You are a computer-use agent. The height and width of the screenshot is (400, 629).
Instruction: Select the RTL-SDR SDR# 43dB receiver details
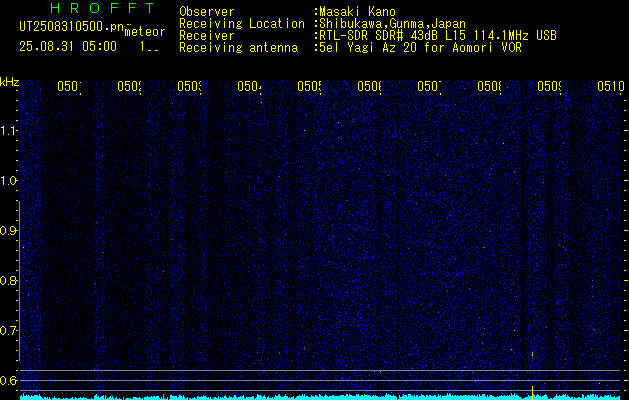click(x=438, y=36)
